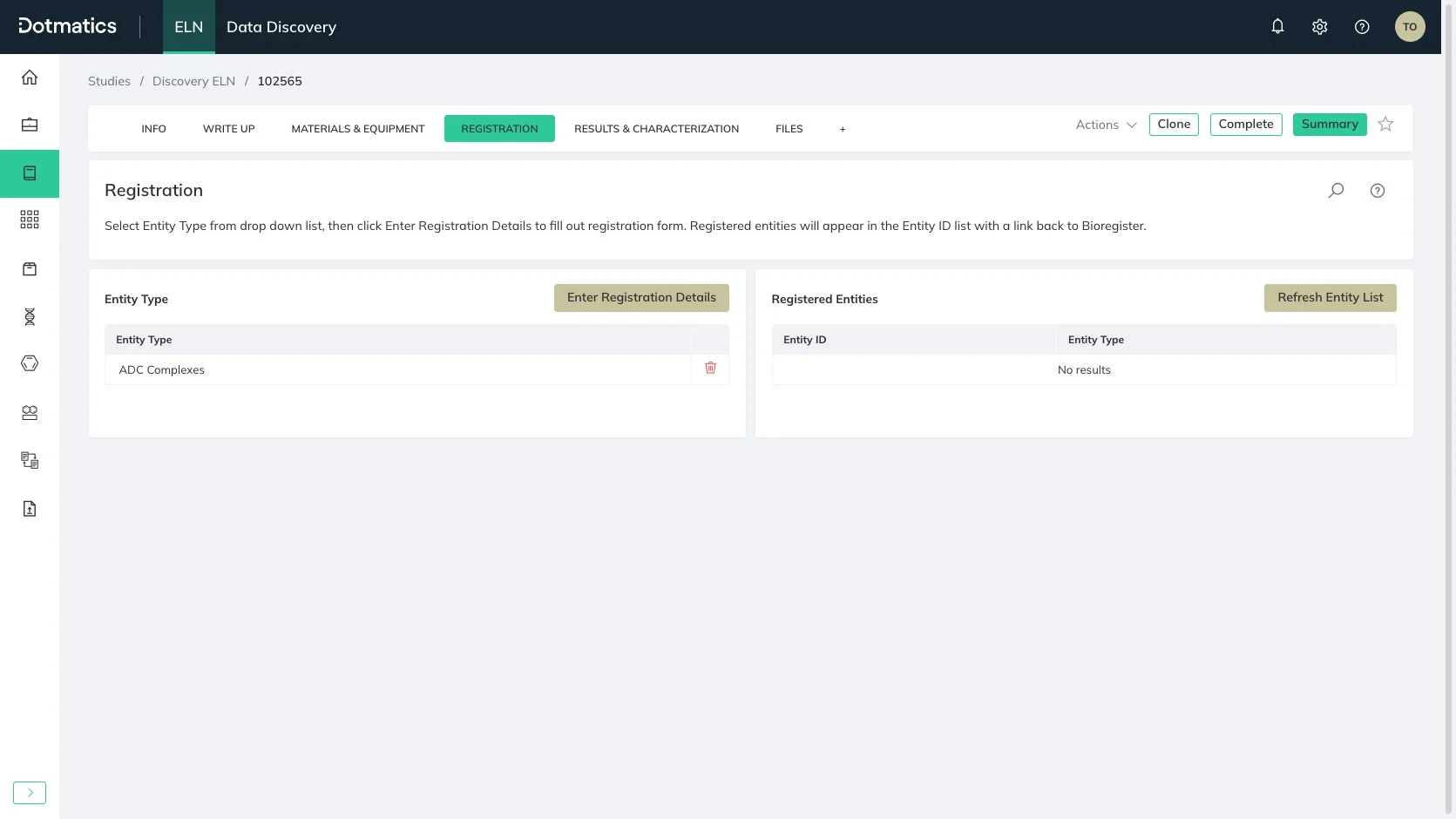
Task: Open the document transfer icon in sidebar
Action: tap(30, 460)
